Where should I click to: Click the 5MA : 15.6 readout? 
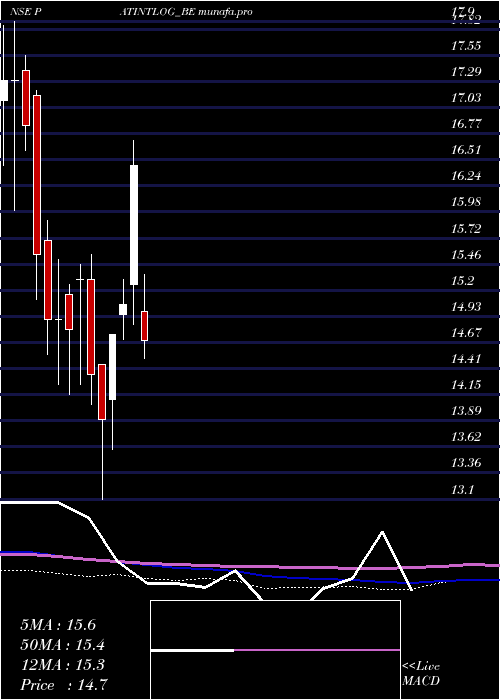pyautogui.click(x=58, y=625)
